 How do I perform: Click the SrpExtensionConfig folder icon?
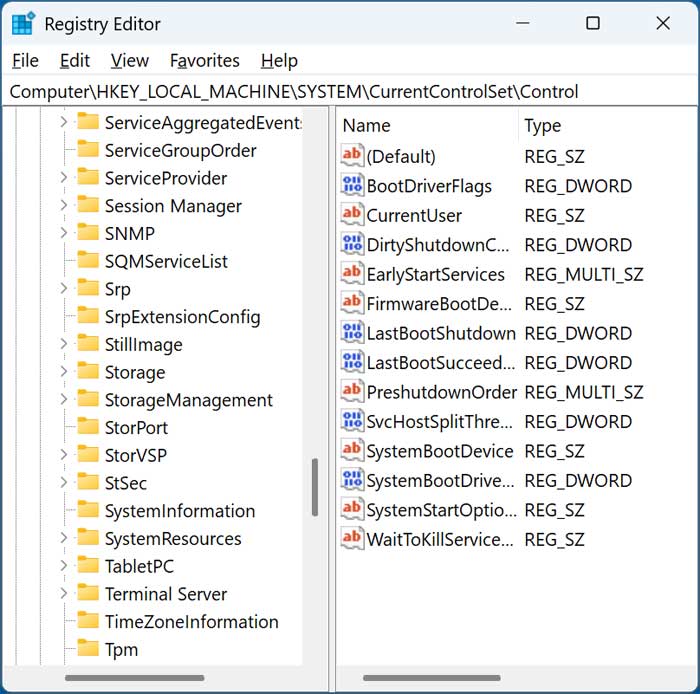pos(88,315)
